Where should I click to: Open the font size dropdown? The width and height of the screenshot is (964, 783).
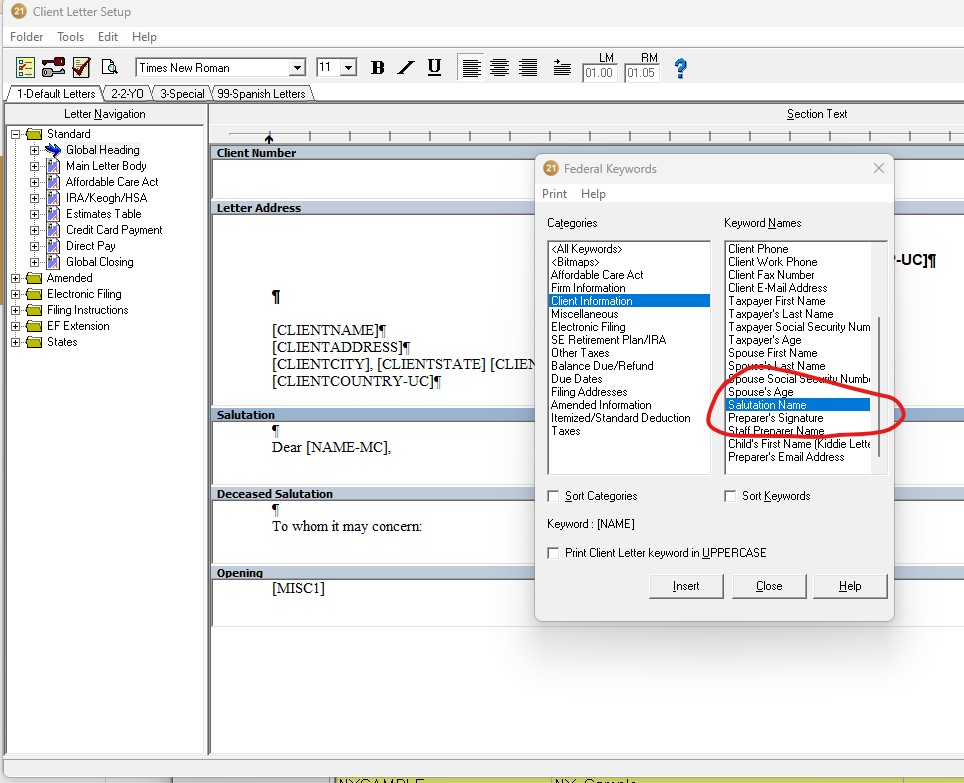(x=349, y=67)
